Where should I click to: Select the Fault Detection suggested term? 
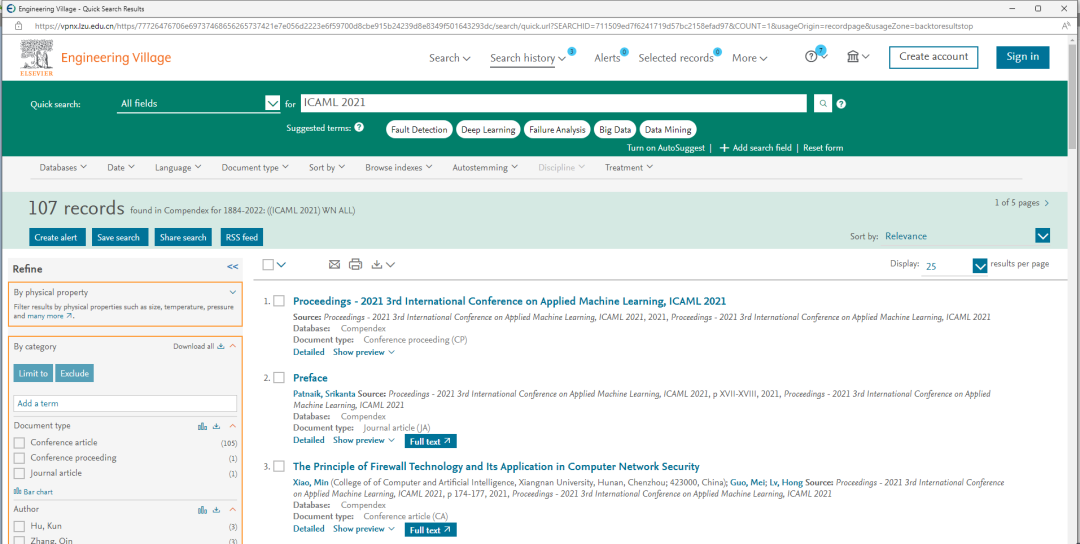[419, 129]
